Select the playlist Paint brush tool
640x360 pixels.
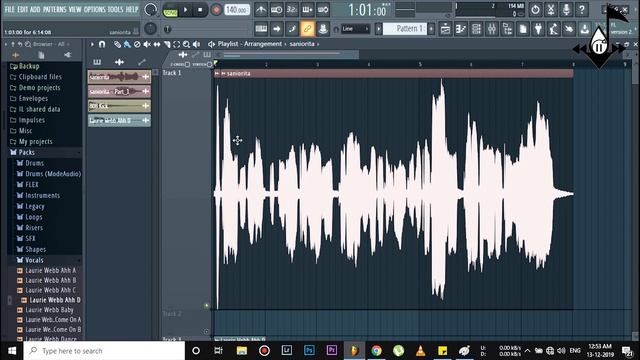127,44
